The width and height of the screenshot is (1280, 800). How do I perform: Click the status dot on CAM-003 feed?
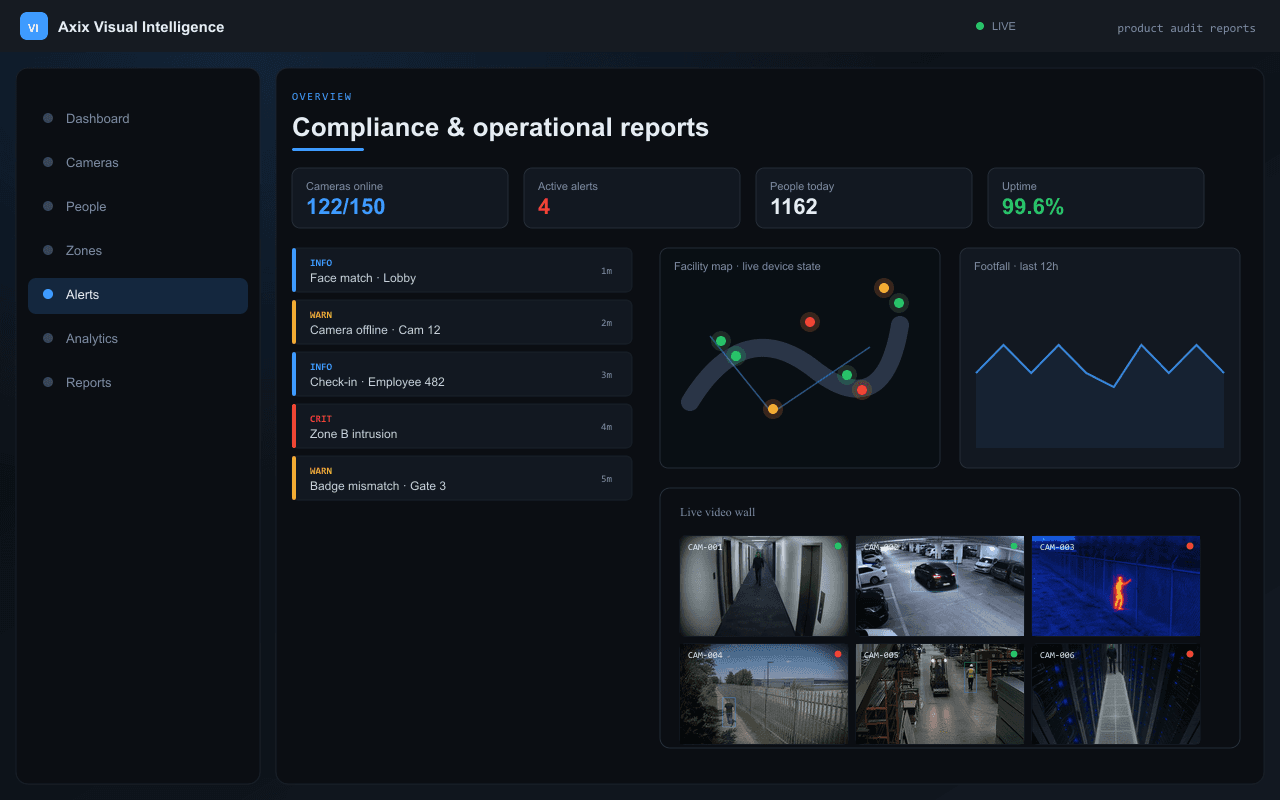tap(1190, 546)
